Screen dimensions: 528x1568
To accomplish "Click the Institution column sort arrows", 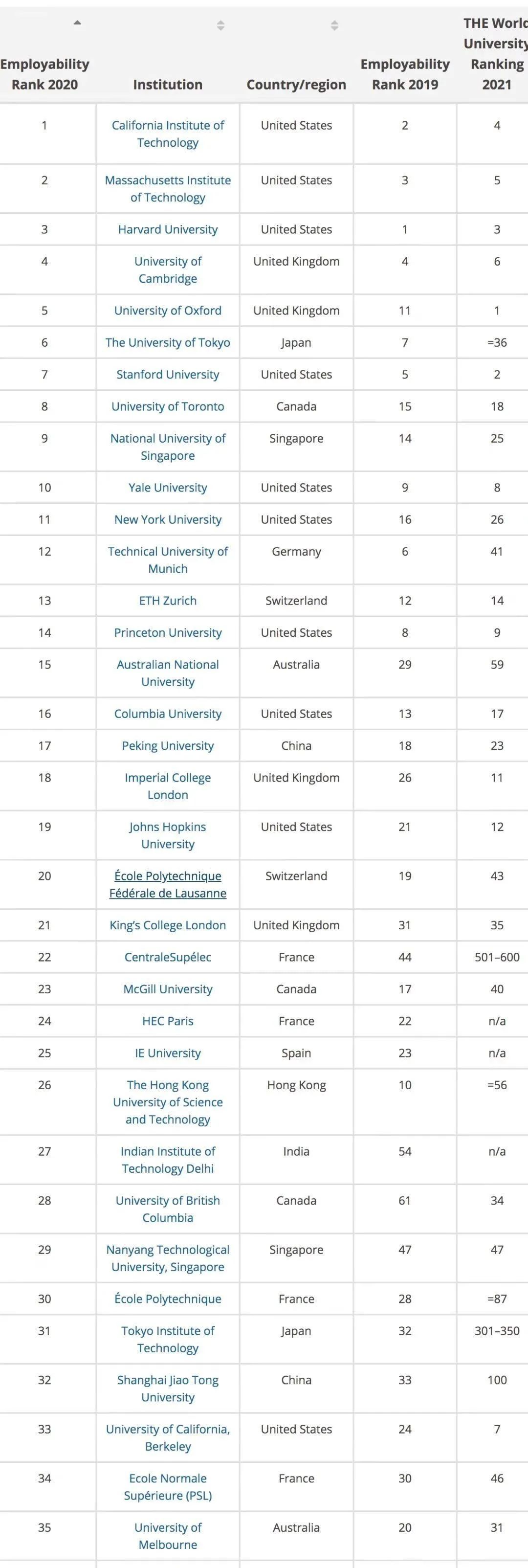I will coord(221,25).
